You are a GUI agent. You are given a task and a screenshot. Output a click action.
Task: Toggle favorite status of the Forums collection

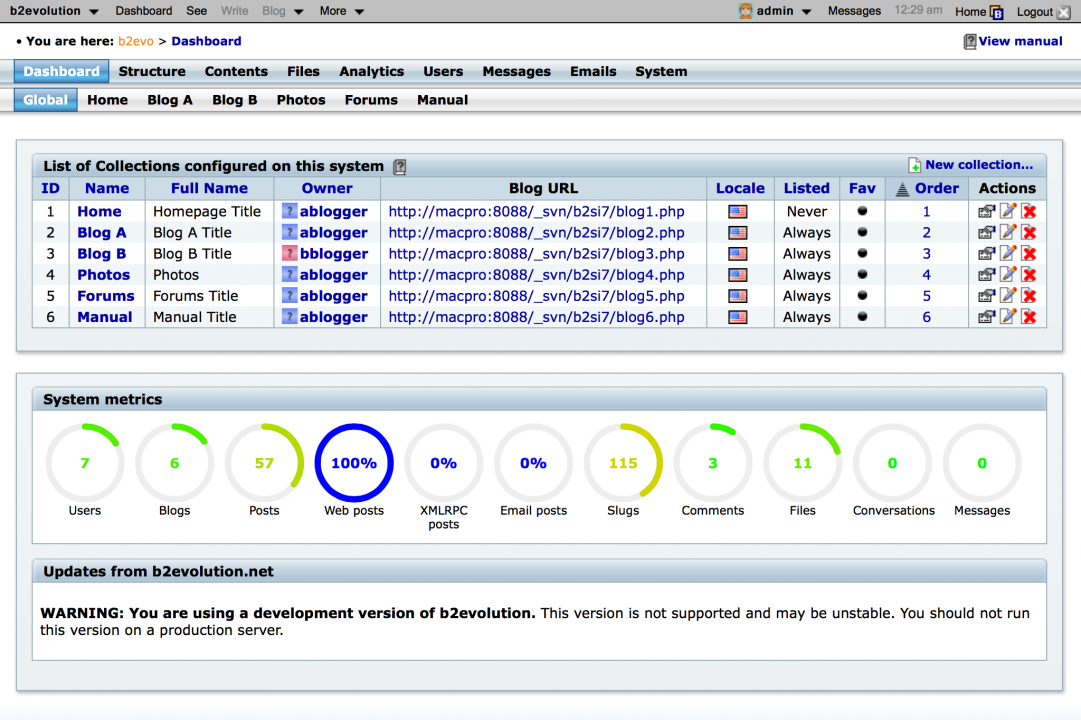tap(862, 295)
